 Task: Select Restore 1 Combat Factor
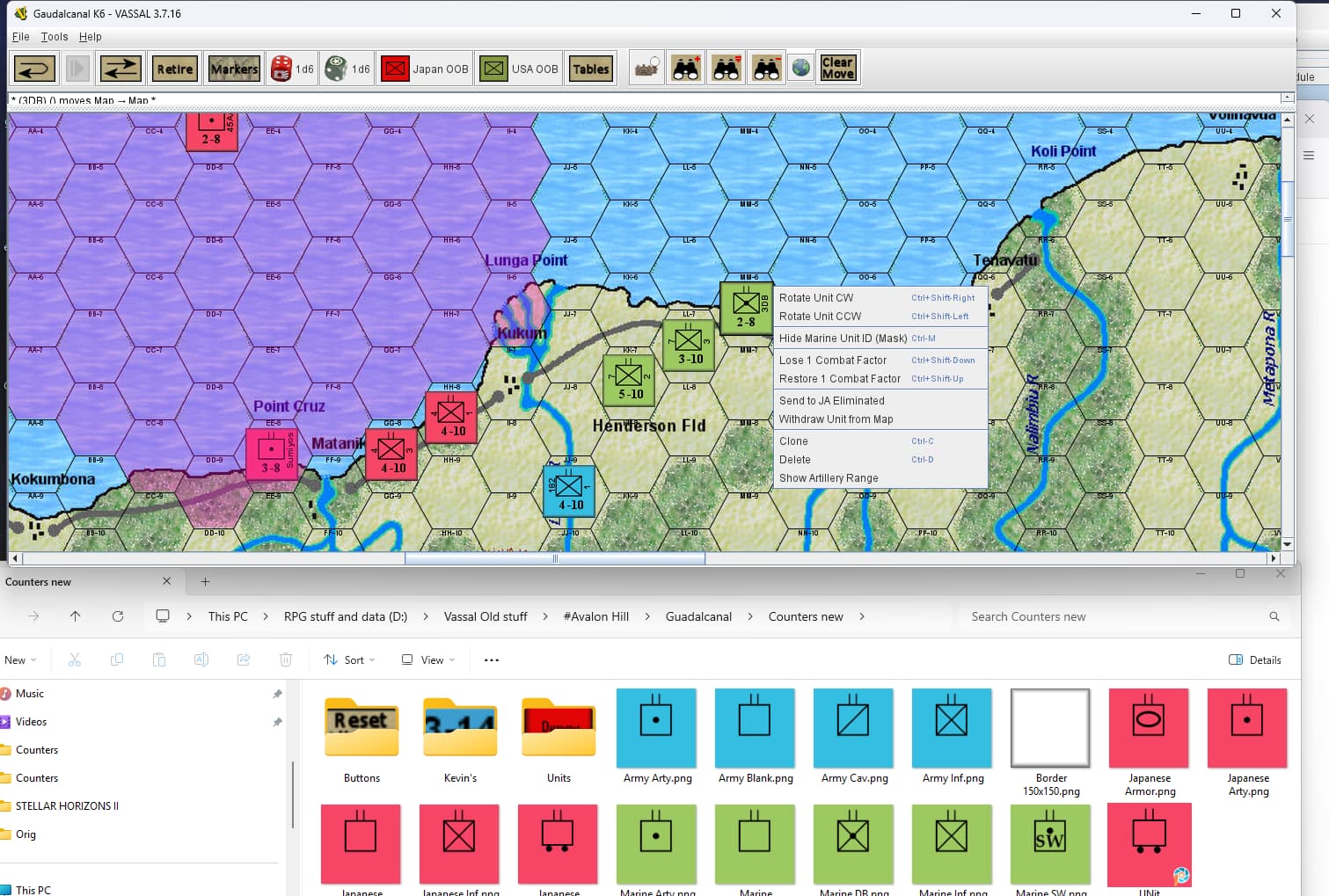[880, 379]
